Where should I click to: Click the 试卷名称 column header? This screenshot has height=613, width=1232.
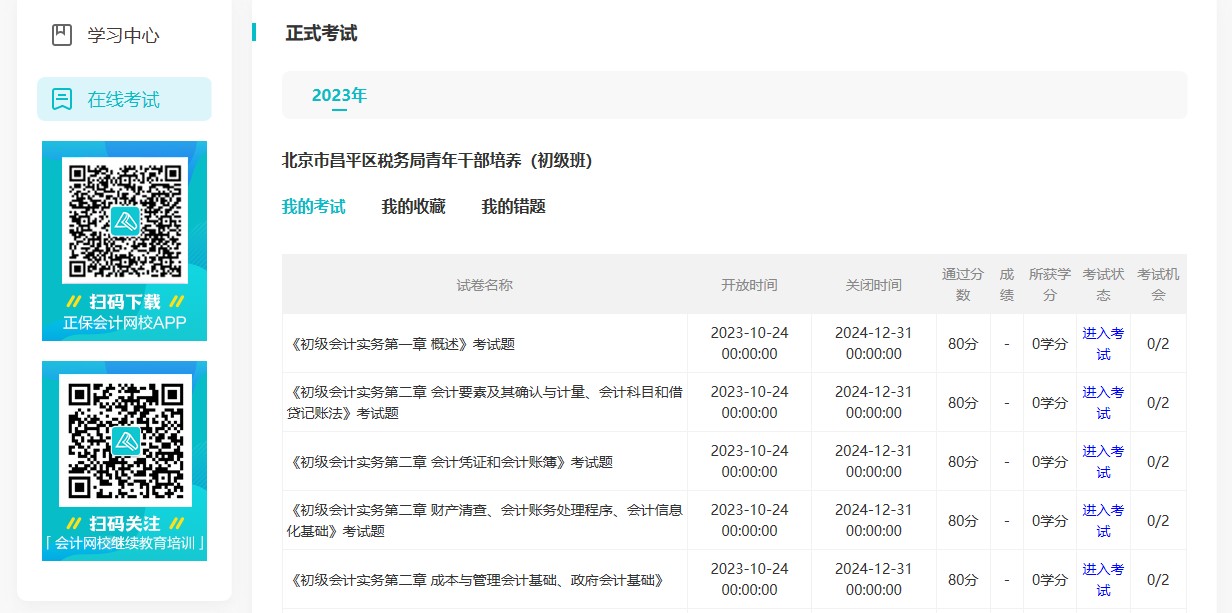(484, 285)
